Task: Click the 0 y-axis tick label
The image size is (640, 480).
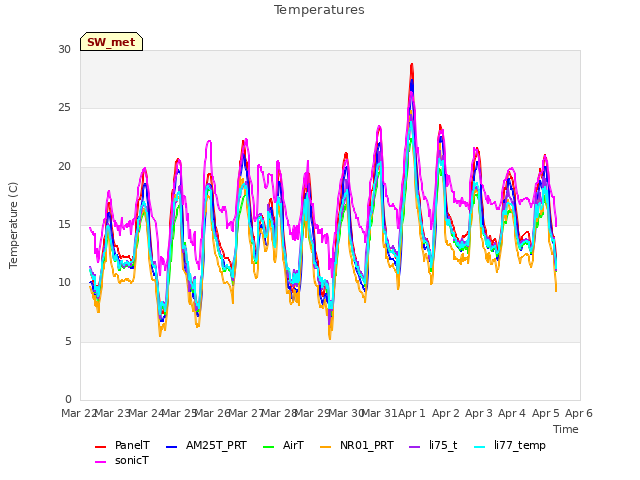Action: [68, 399]
